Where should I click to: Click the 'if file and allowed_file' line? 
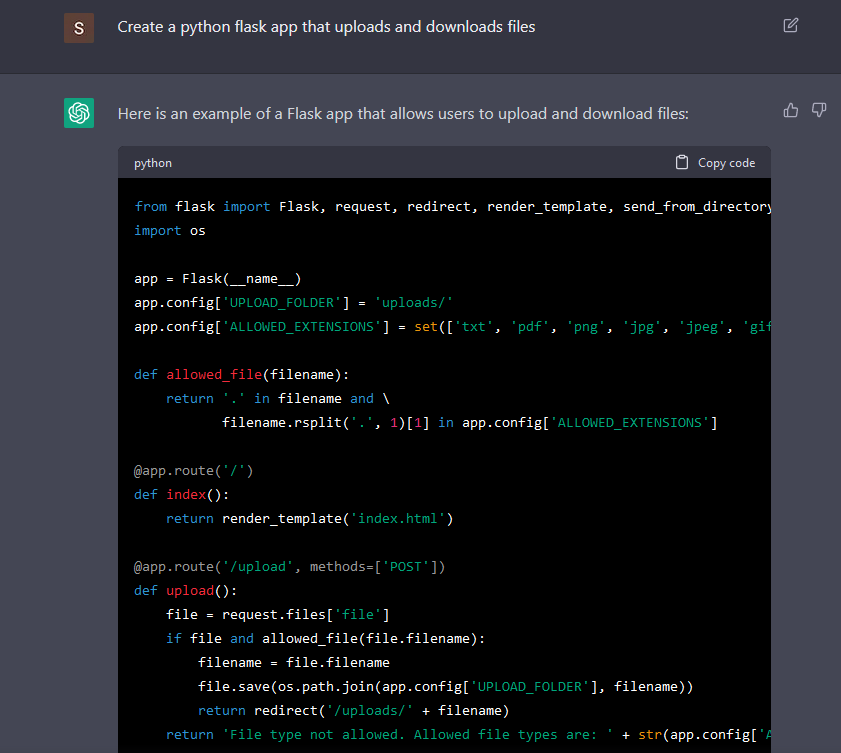pos(326,639)
